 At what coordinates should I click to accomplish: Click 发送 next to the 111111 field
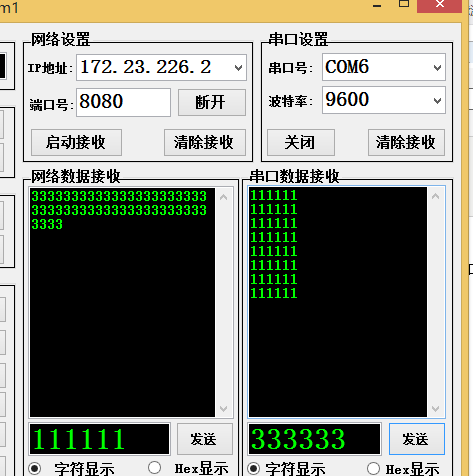pos(205,439)
